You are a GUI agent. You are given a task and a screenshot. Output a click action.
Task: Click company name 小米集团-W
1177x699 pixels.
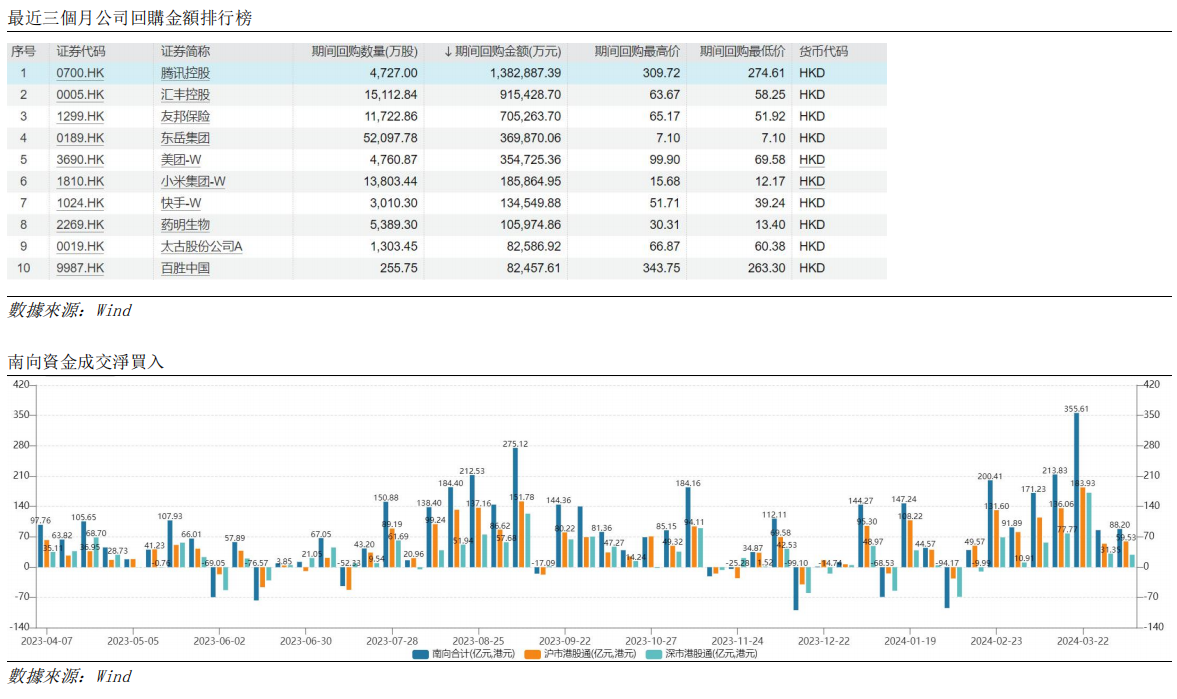[193, 182]
